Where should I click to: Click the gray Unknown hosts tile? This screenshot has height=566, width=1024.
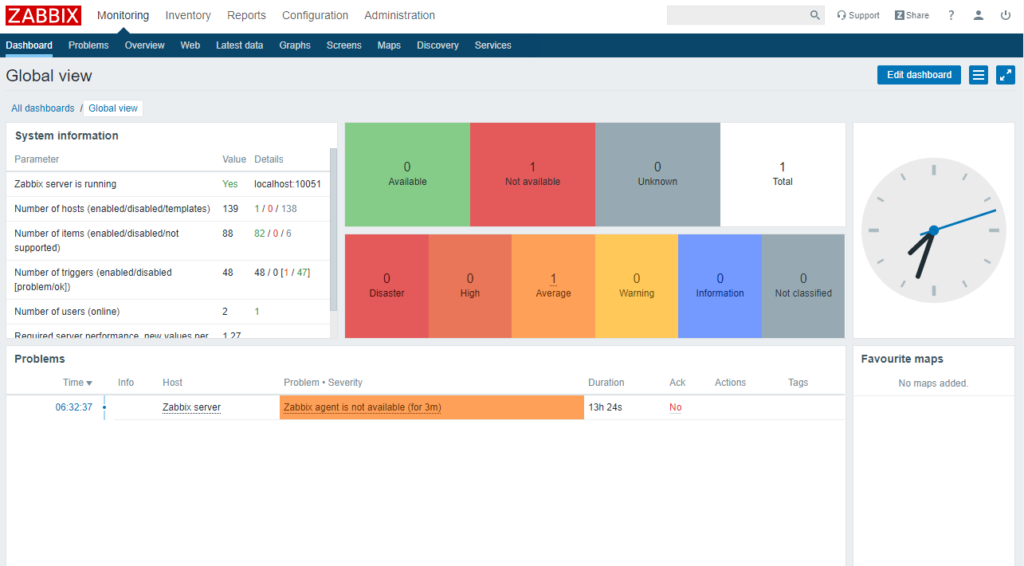click(x=657, y=174)
